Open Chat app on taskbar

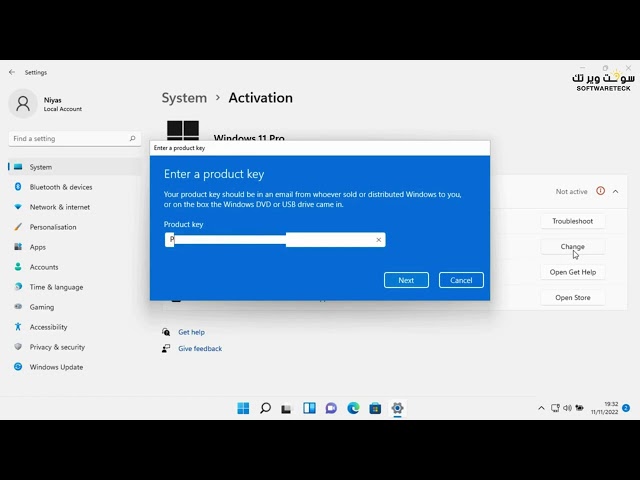point(331,408)
